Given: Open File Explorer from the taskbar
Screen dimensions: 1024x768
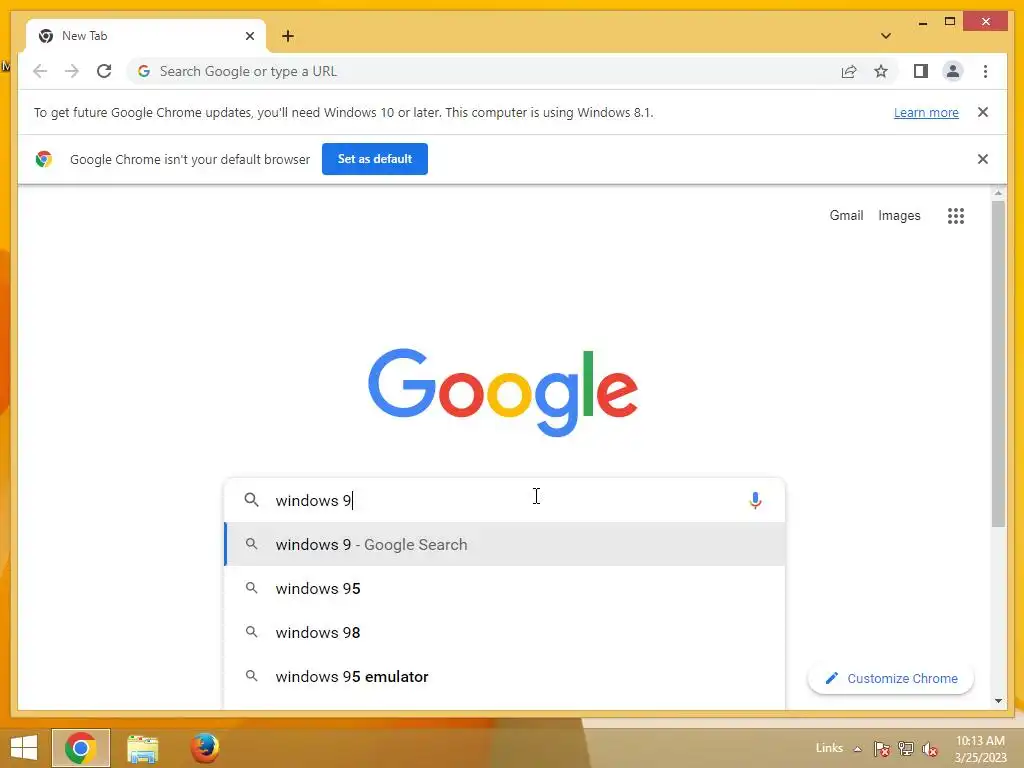Looking at the screenshot, I should coord(142,748).
